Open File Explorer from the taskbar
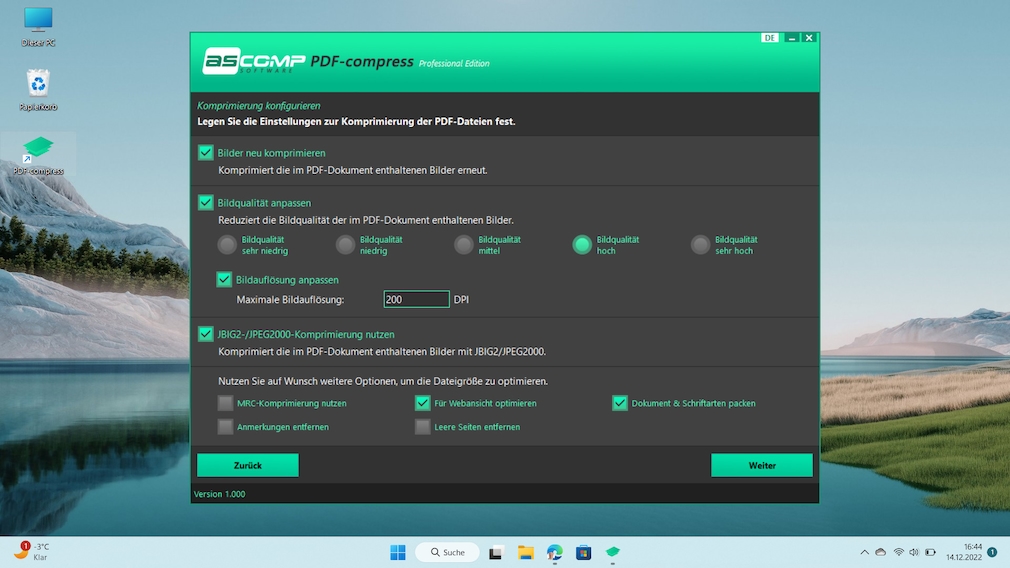 tap(525, 552)
